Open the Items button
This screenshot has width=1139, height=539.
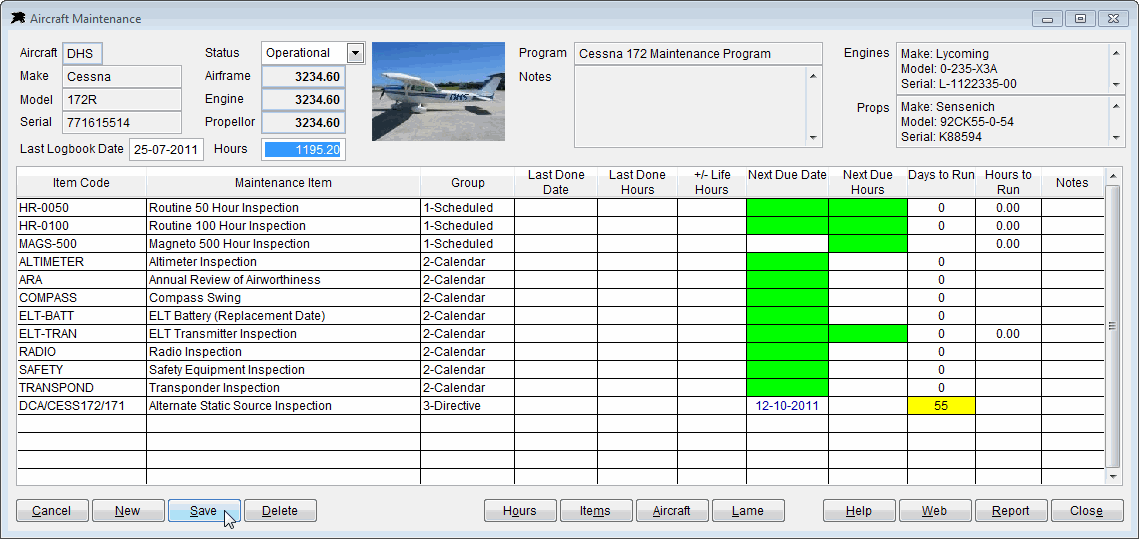coord(596,511)
